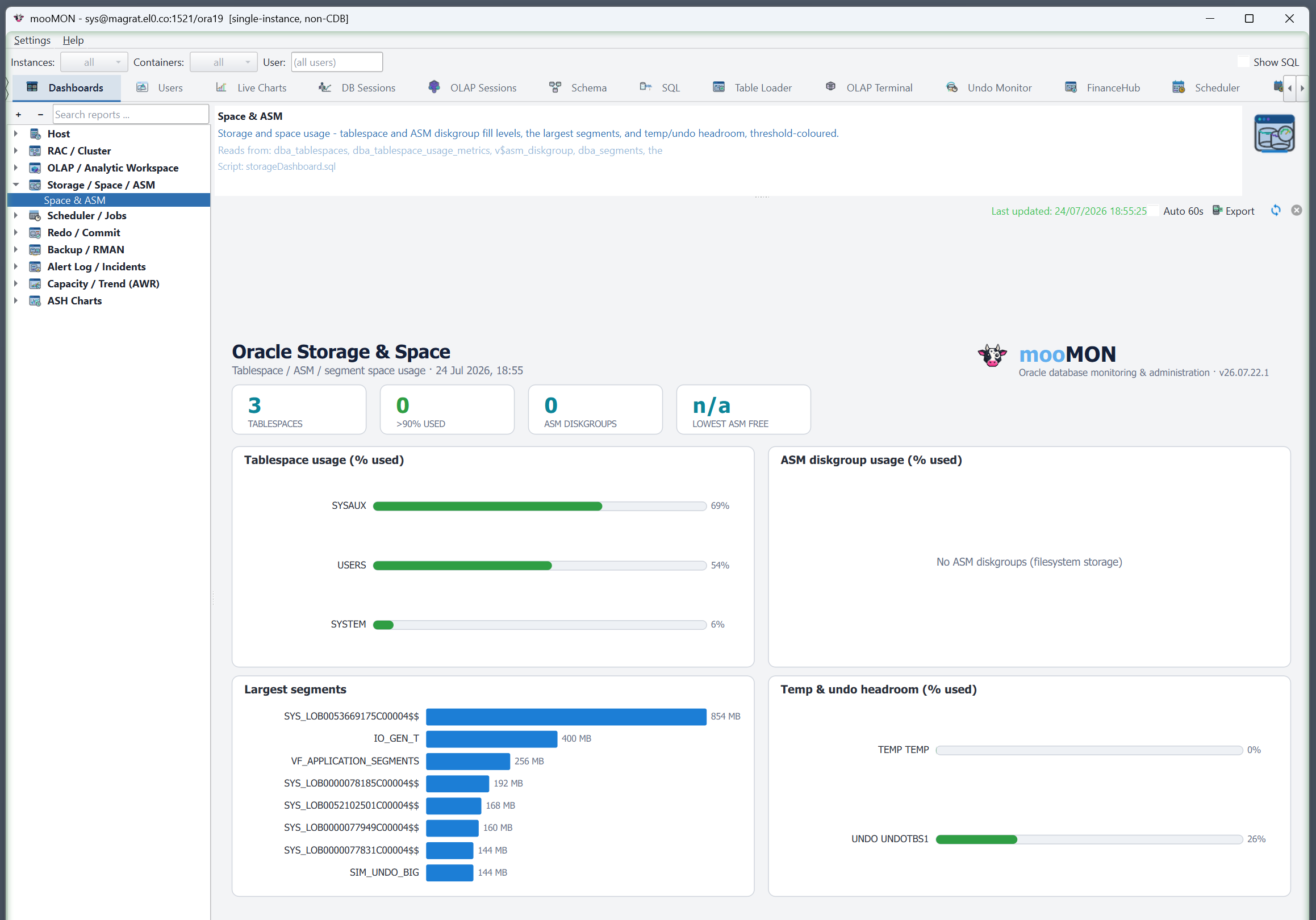Switch to the Users tab
Viewport: 1316px width, 920px height.
(x=160, y=87)
